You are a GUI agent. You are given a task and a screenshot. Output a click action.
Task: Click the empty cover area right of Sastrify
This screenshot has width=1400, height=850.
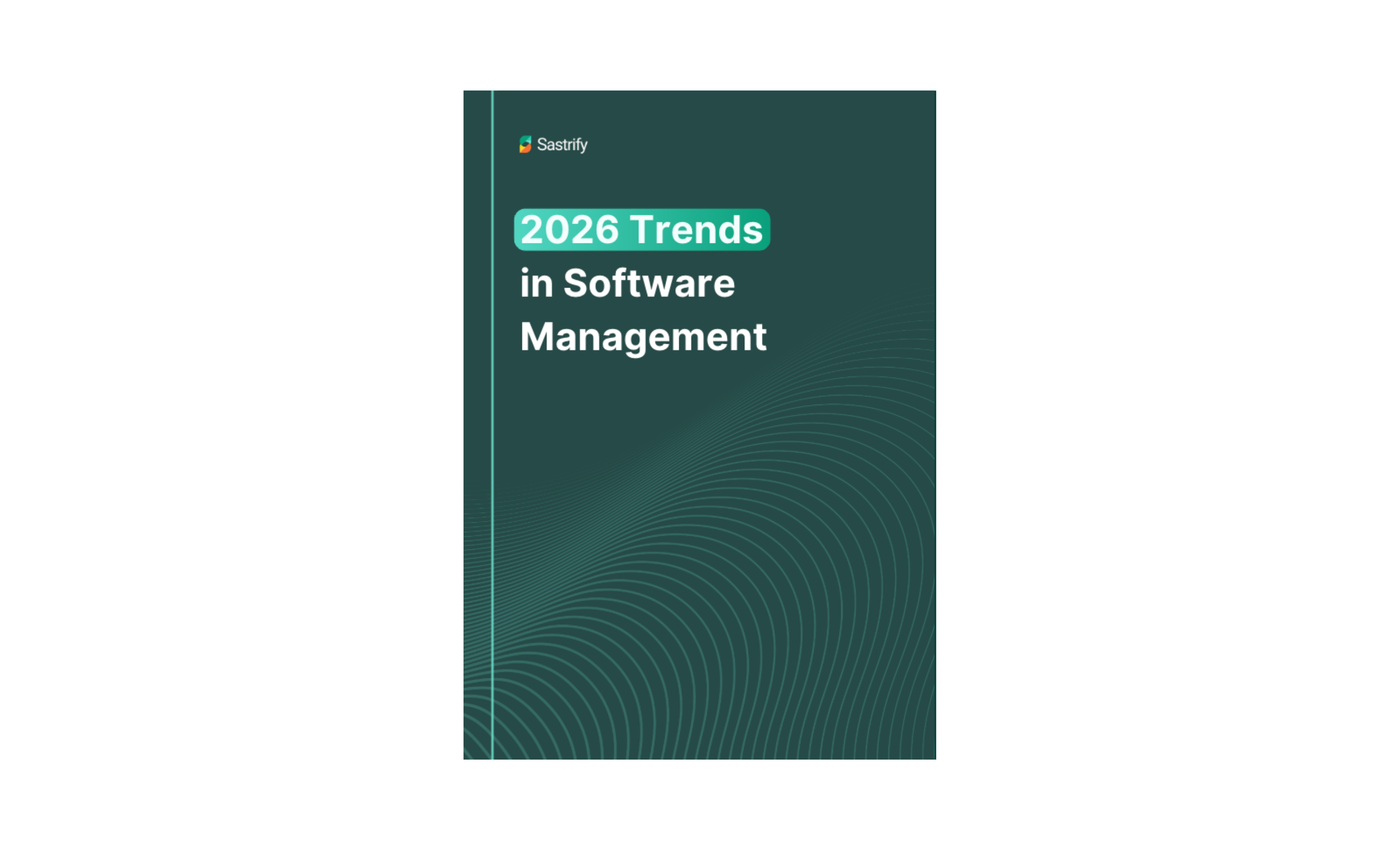767,144
